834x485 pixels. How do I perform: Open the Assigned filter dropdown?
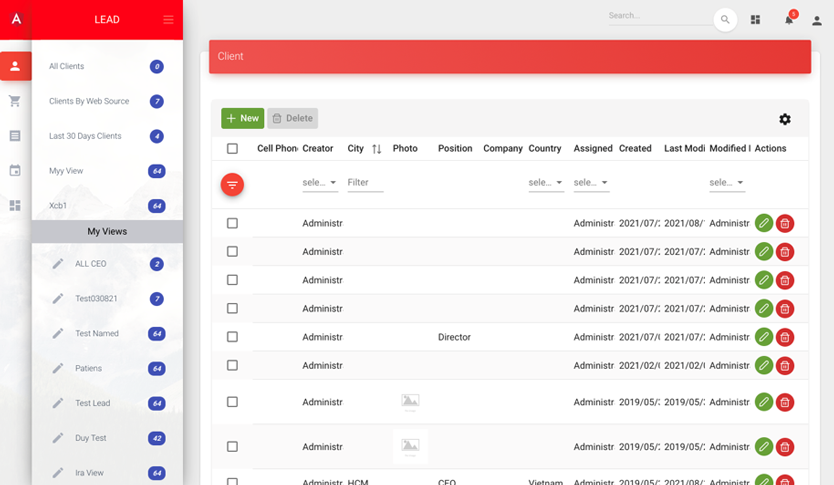[591, 183]
